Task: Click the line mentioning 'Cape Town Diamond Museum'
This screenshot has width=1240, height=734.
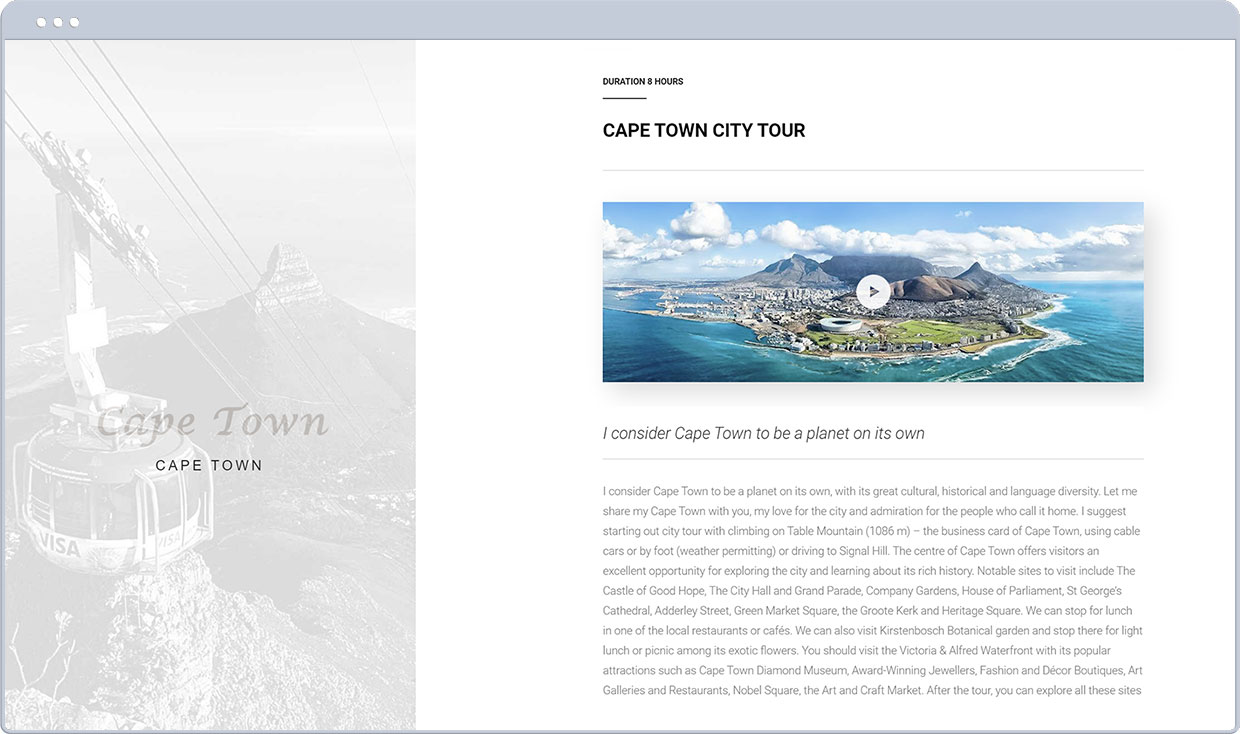Action: coord(872,671)
